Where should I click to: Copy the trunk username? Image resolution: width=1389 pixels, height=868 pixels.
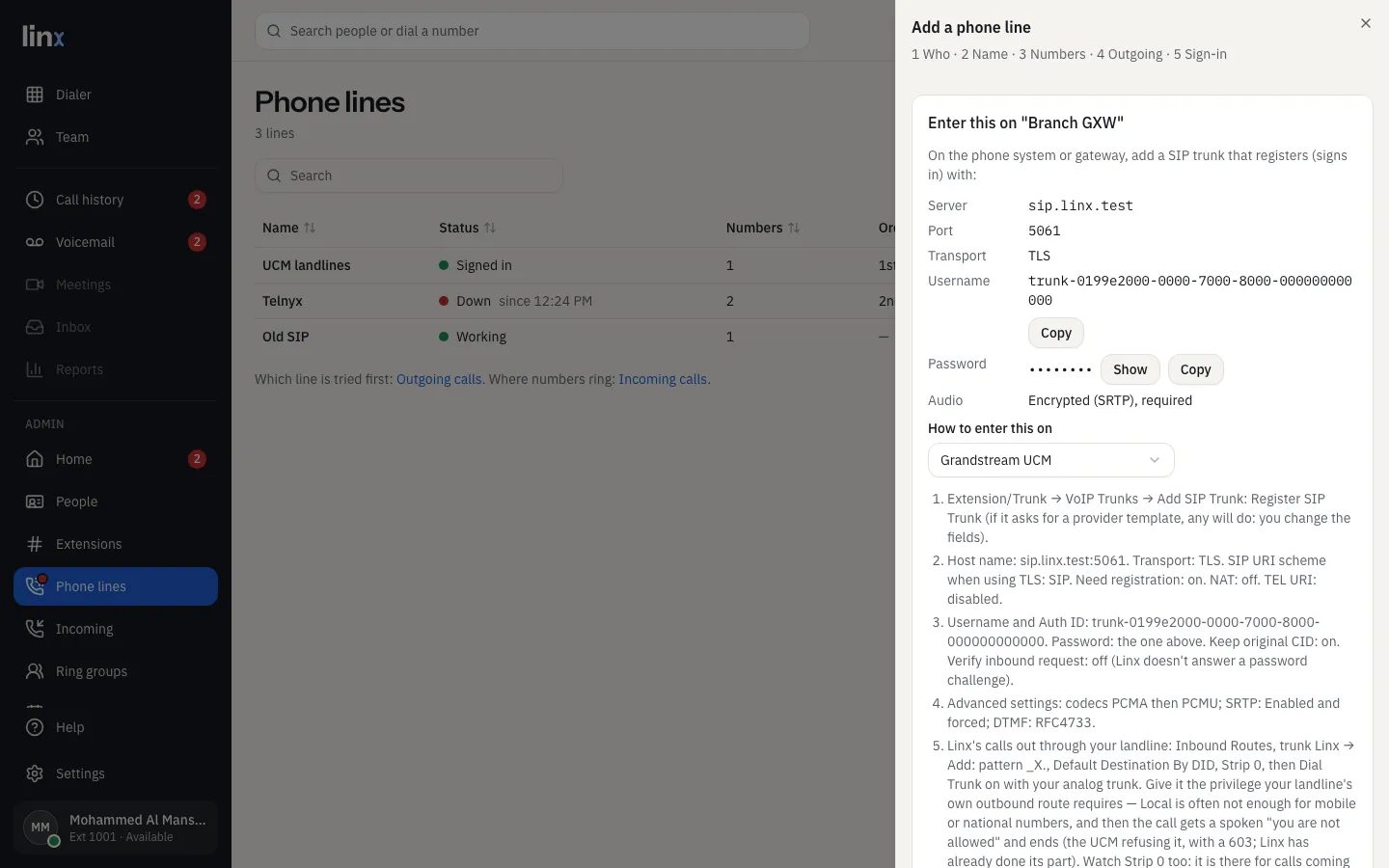(1056, 333)
